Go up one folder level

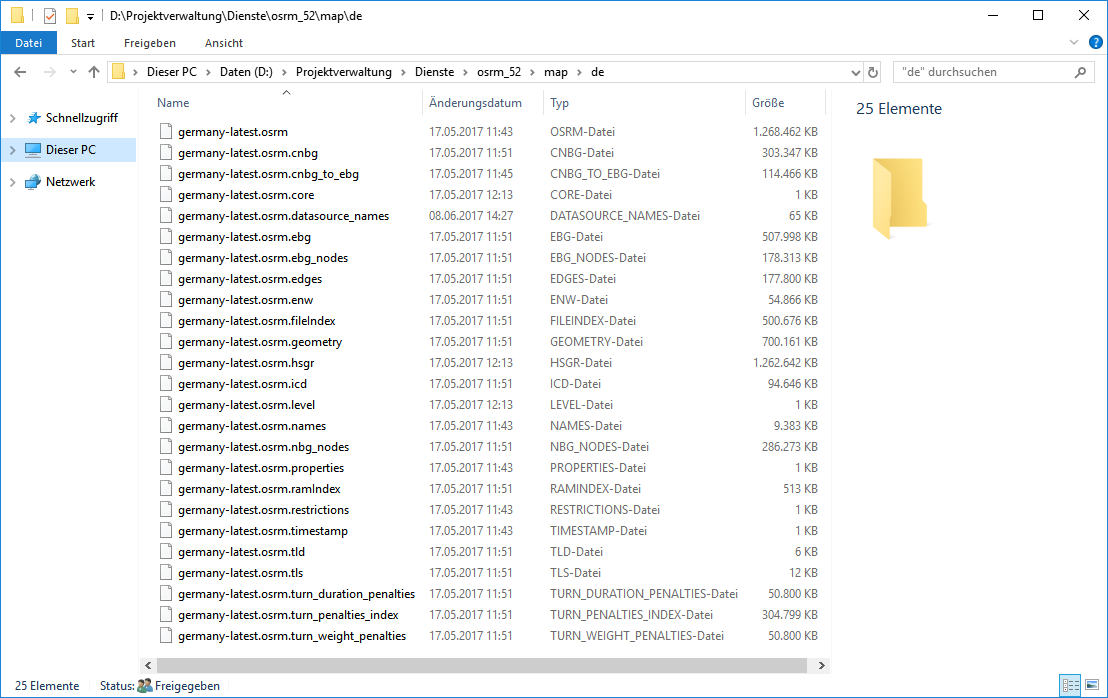94,72
